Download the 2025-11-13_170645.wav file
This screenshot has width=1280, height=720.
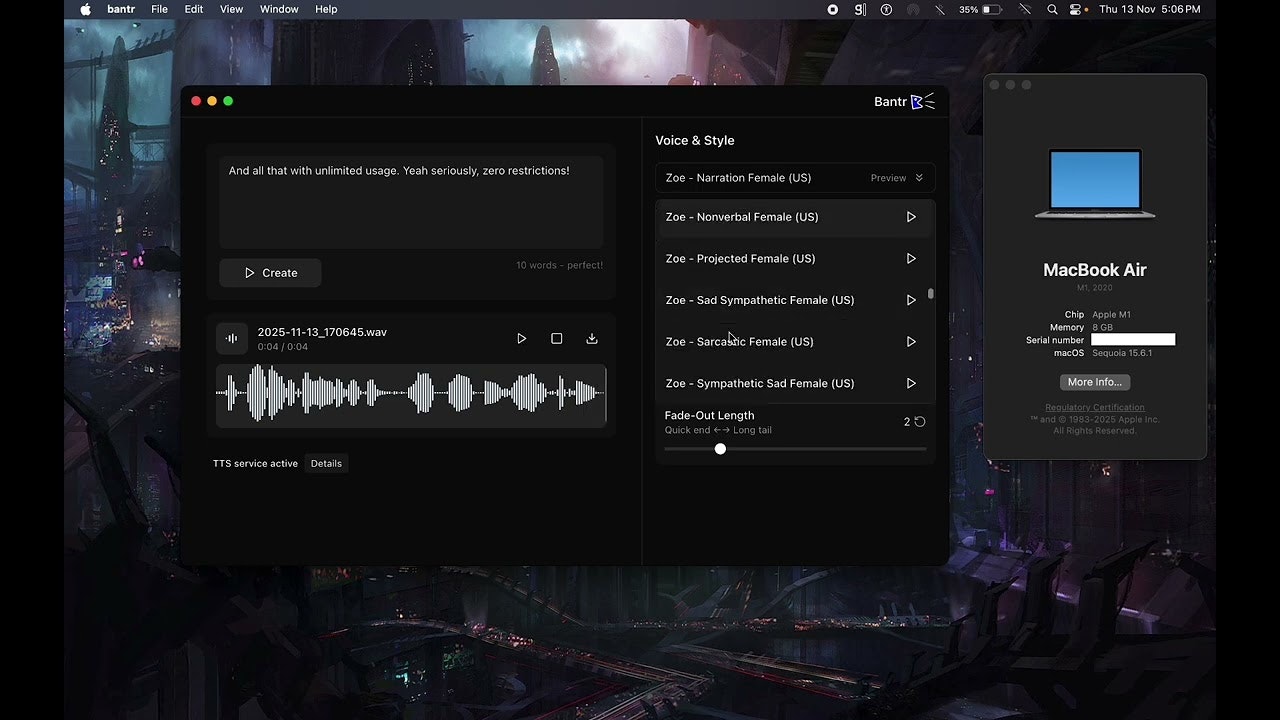click(592, 339)
